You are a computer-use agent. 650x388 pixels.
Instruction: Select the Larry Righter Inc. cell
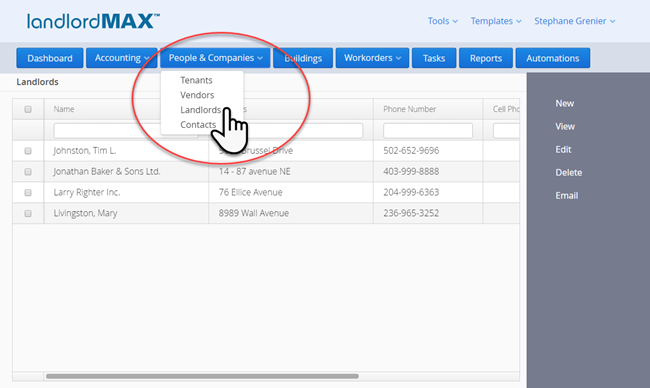tap(87, 192)
